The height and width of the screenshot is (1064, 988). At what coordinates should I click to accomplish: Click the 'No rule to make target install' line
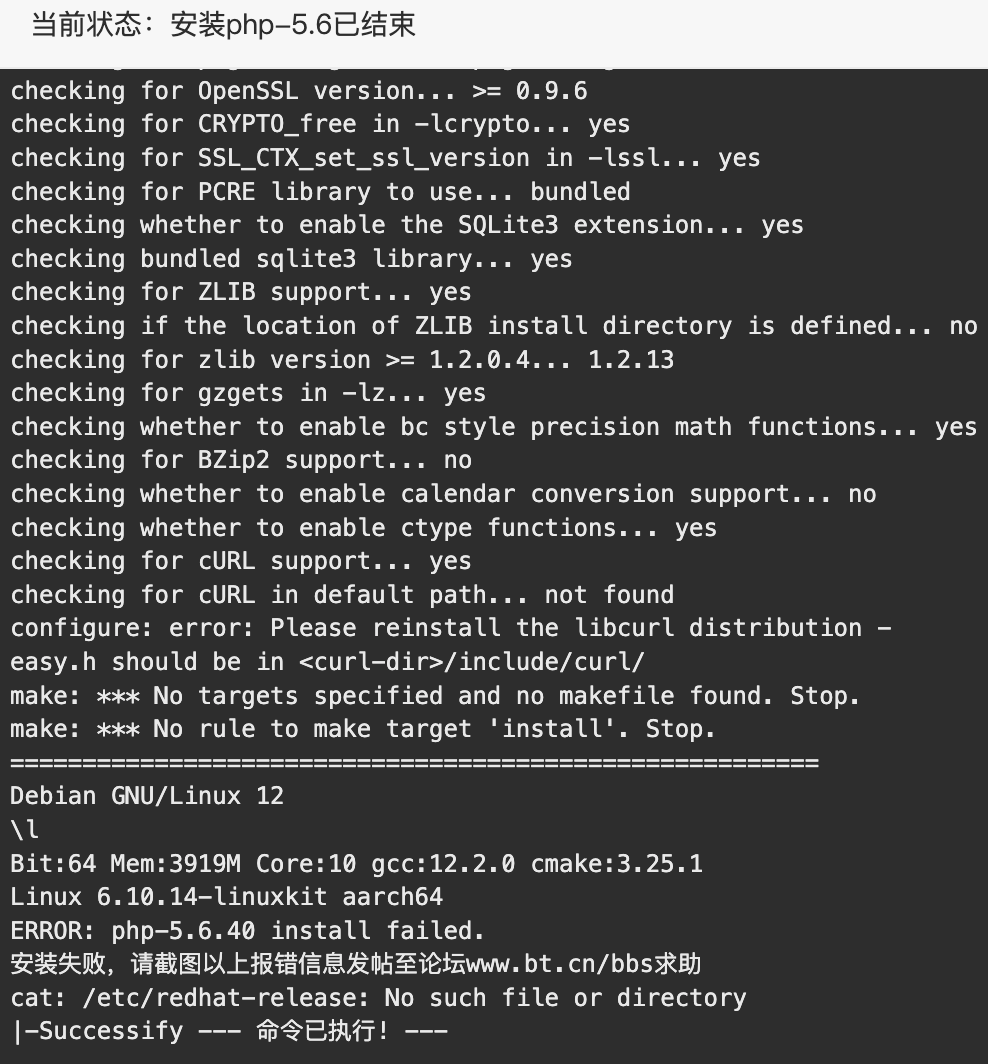(x=363, y=729)
